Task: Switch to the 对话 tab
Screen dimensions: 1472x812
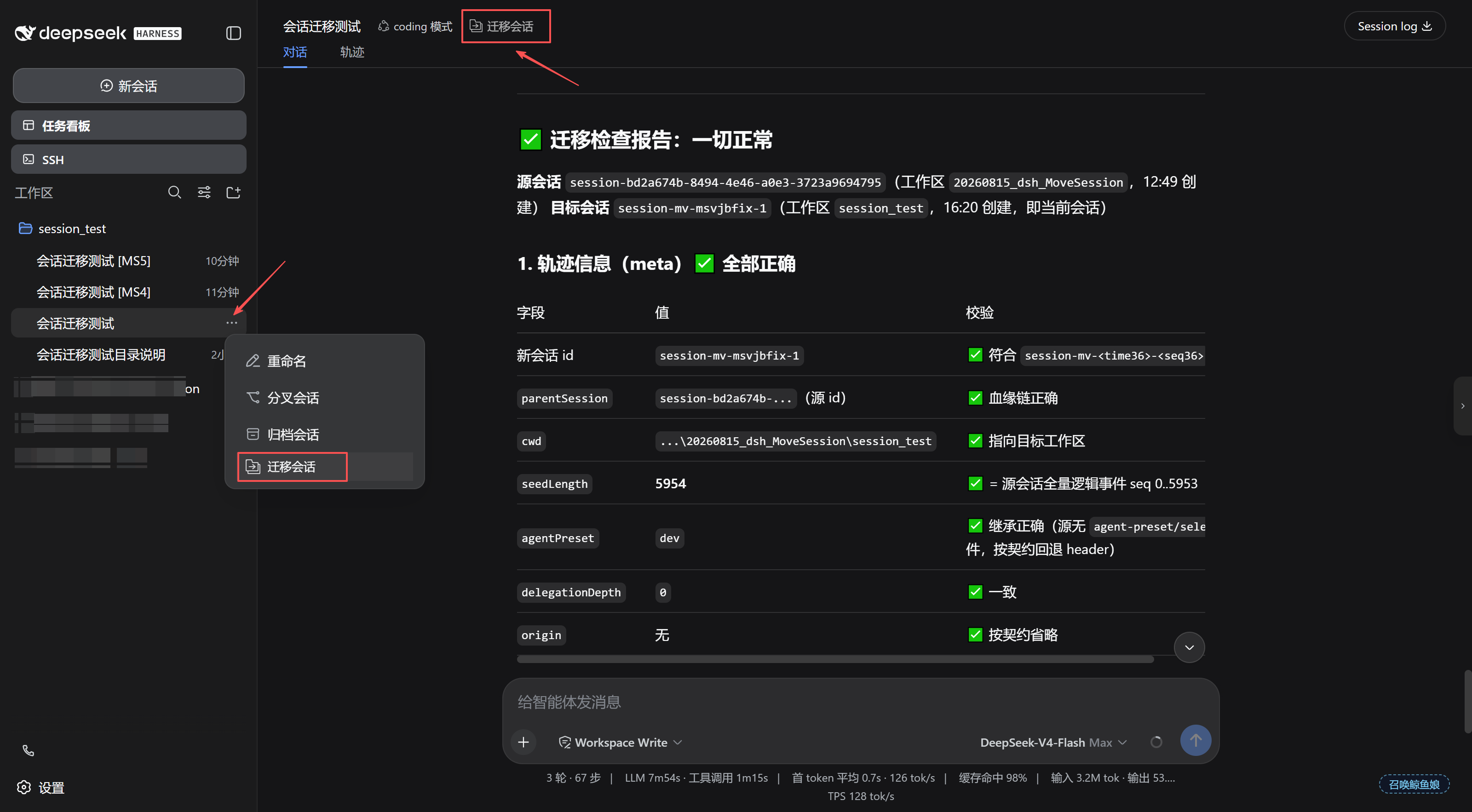Action: 295,52
